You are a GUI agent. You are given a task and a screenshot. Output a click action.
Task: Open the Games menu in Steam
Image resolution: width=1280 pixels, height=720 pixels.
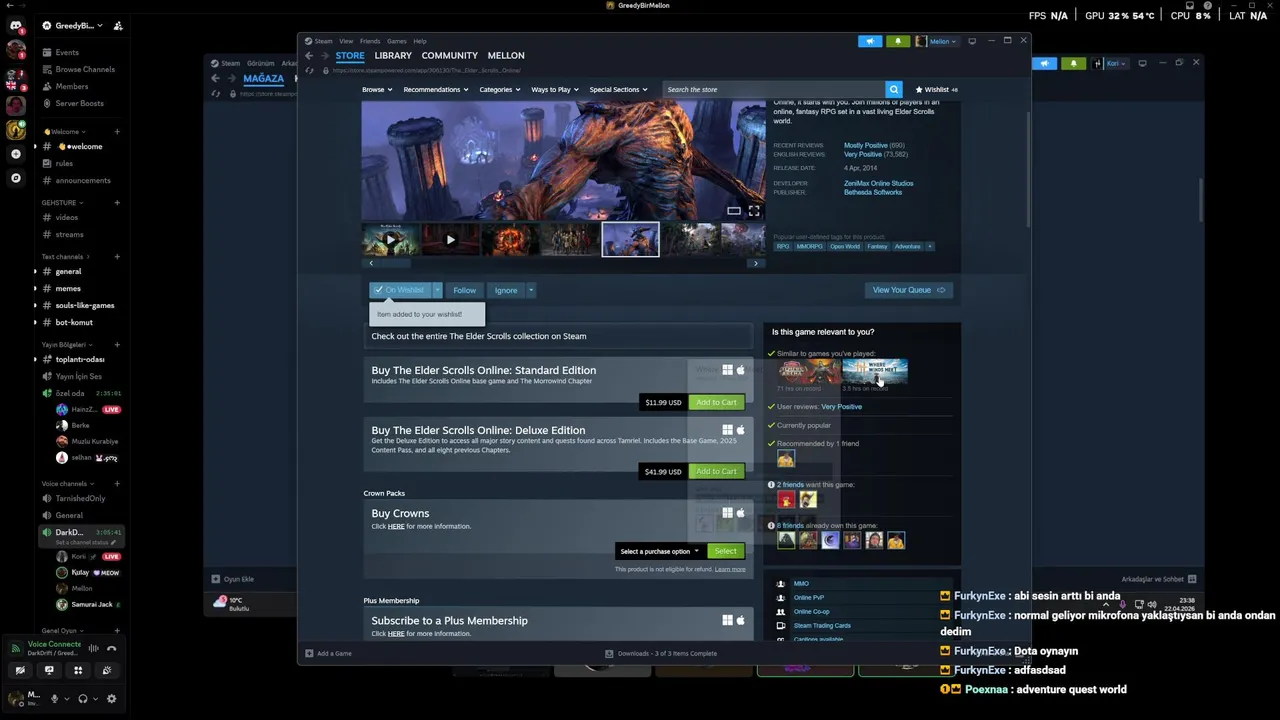click(397, 41)
